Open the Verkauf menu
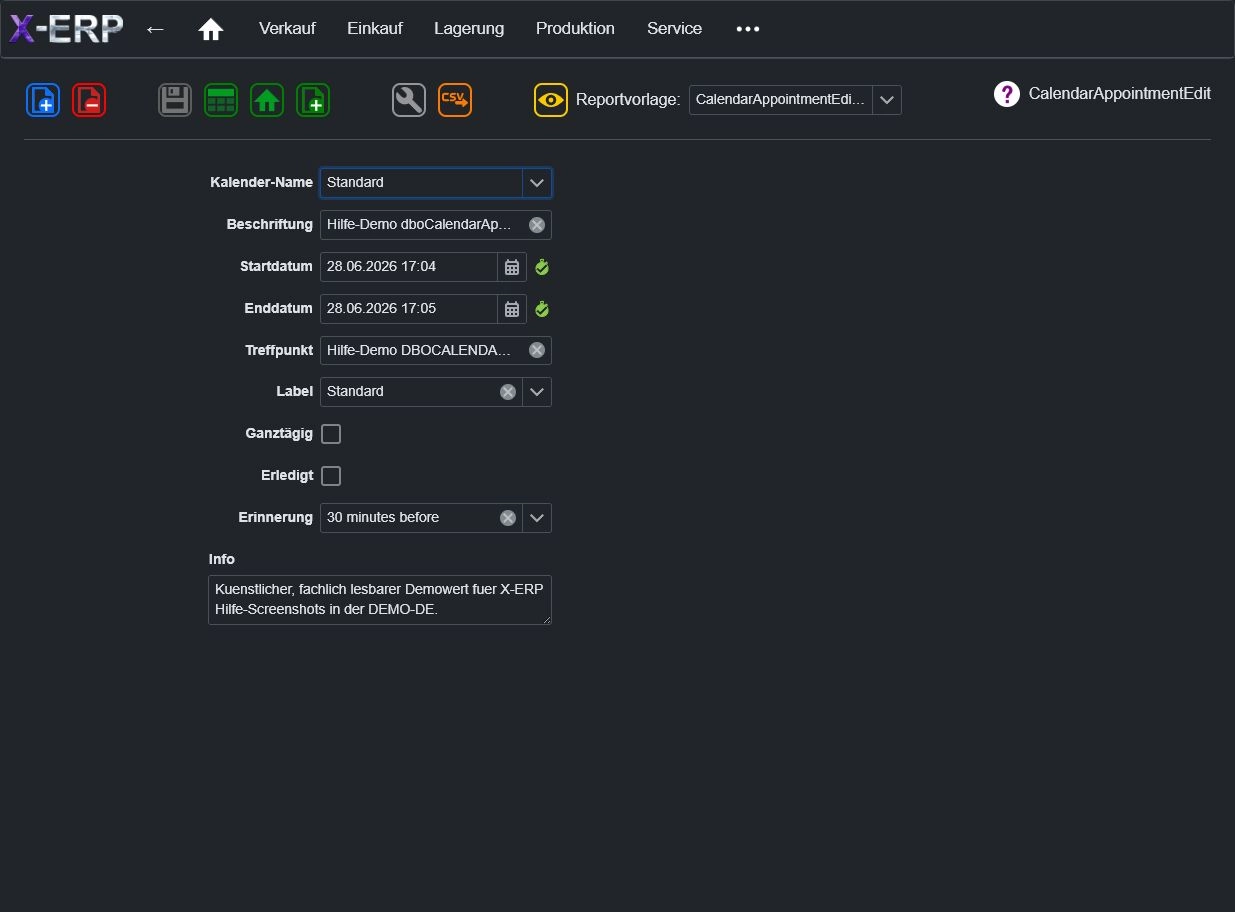This screenshot has width=1235, height=912. tap(287, 29)
